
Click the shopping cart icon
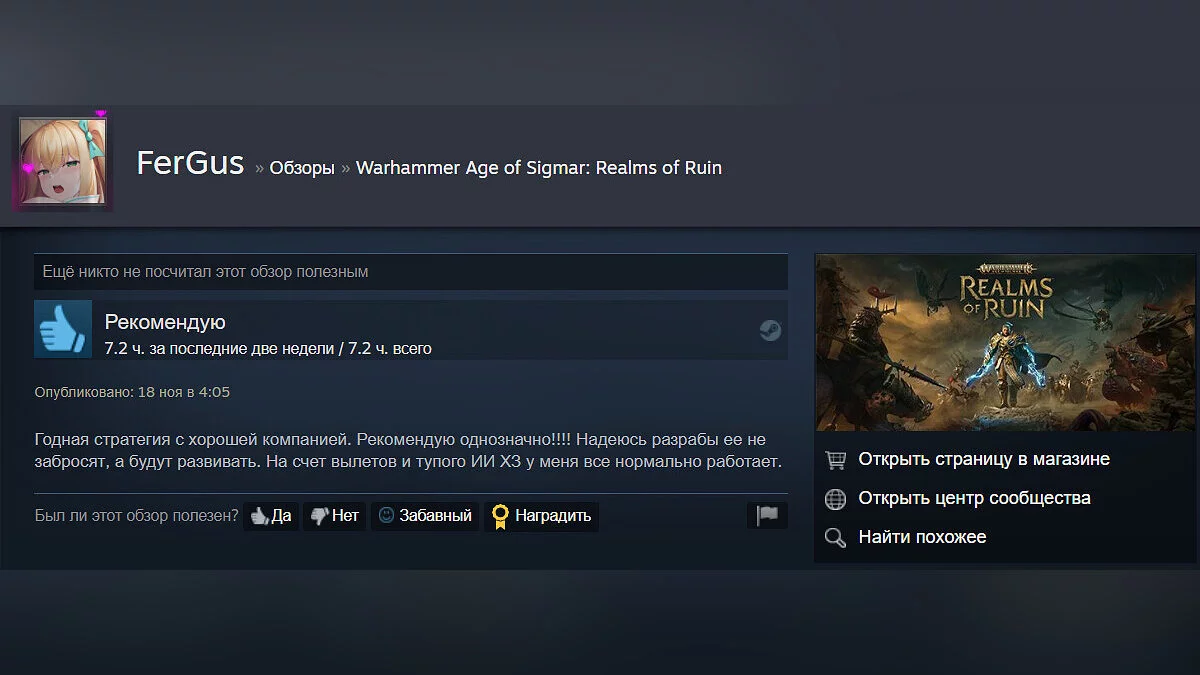coord(835,460)
